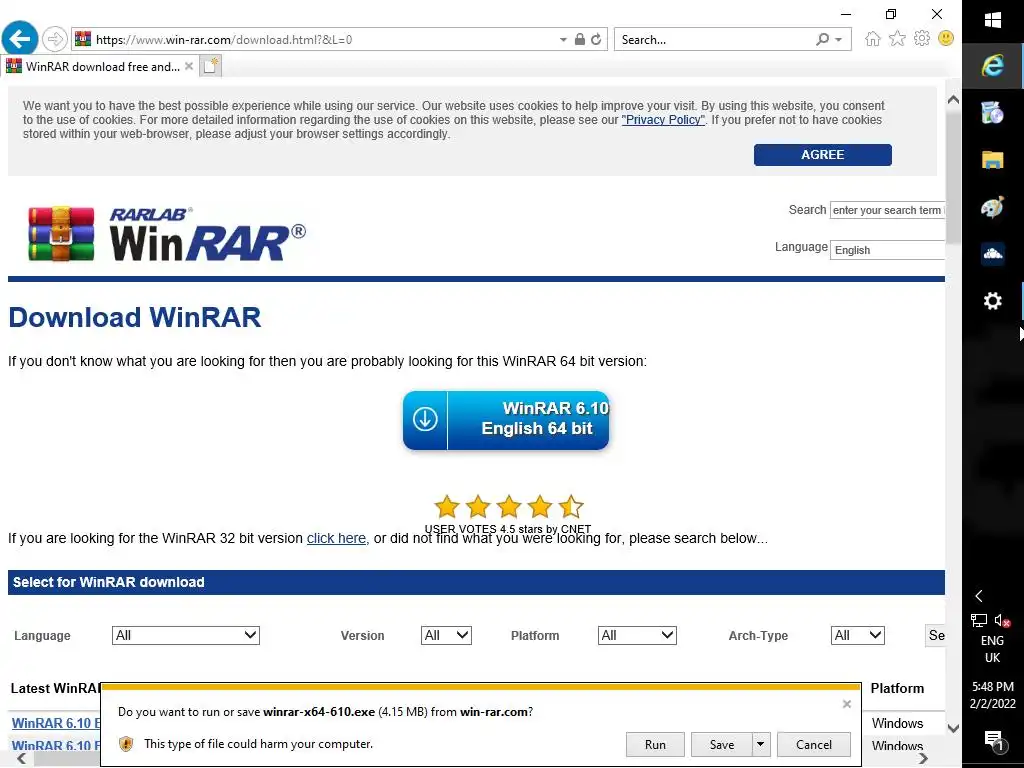Click the network tray icon
This screenshot has width=1024, height=768.
point(979,620)
